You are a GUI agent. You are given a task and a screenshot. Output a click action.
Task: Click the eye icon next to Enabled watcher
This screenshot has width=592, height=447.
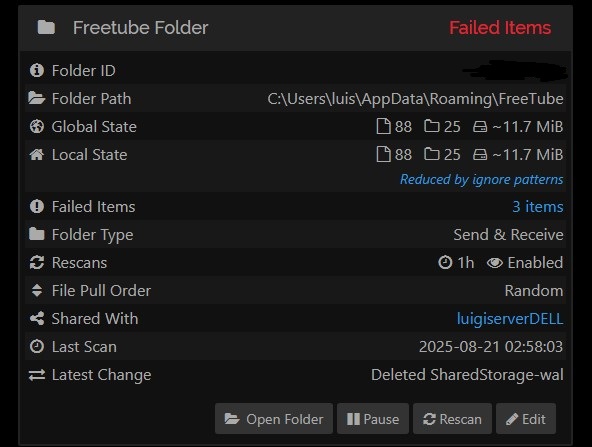[x=495, y=263]
